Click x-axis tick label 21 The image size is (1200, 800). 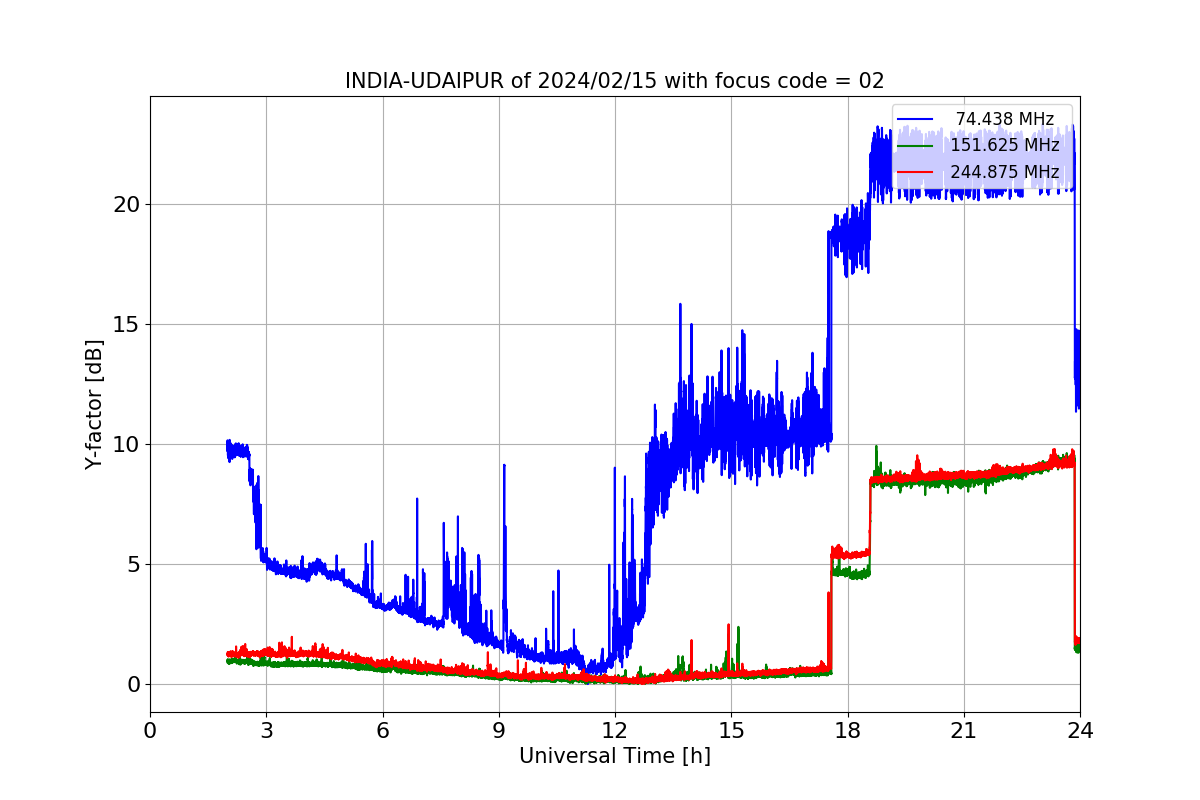click(964, 730)
